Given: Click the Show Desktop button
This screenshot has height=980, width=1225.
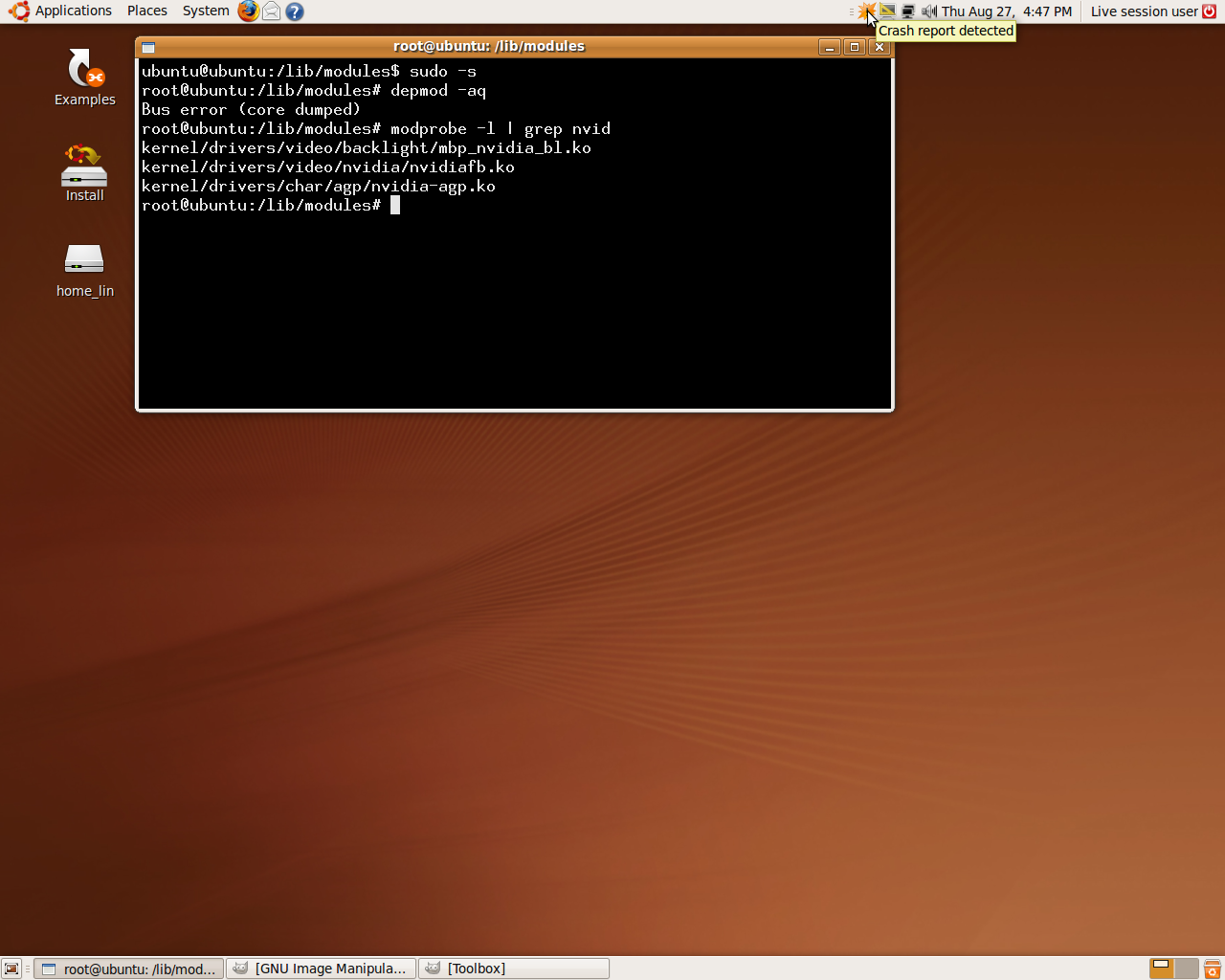Looking at the screenshot, I should pos(11,969).
